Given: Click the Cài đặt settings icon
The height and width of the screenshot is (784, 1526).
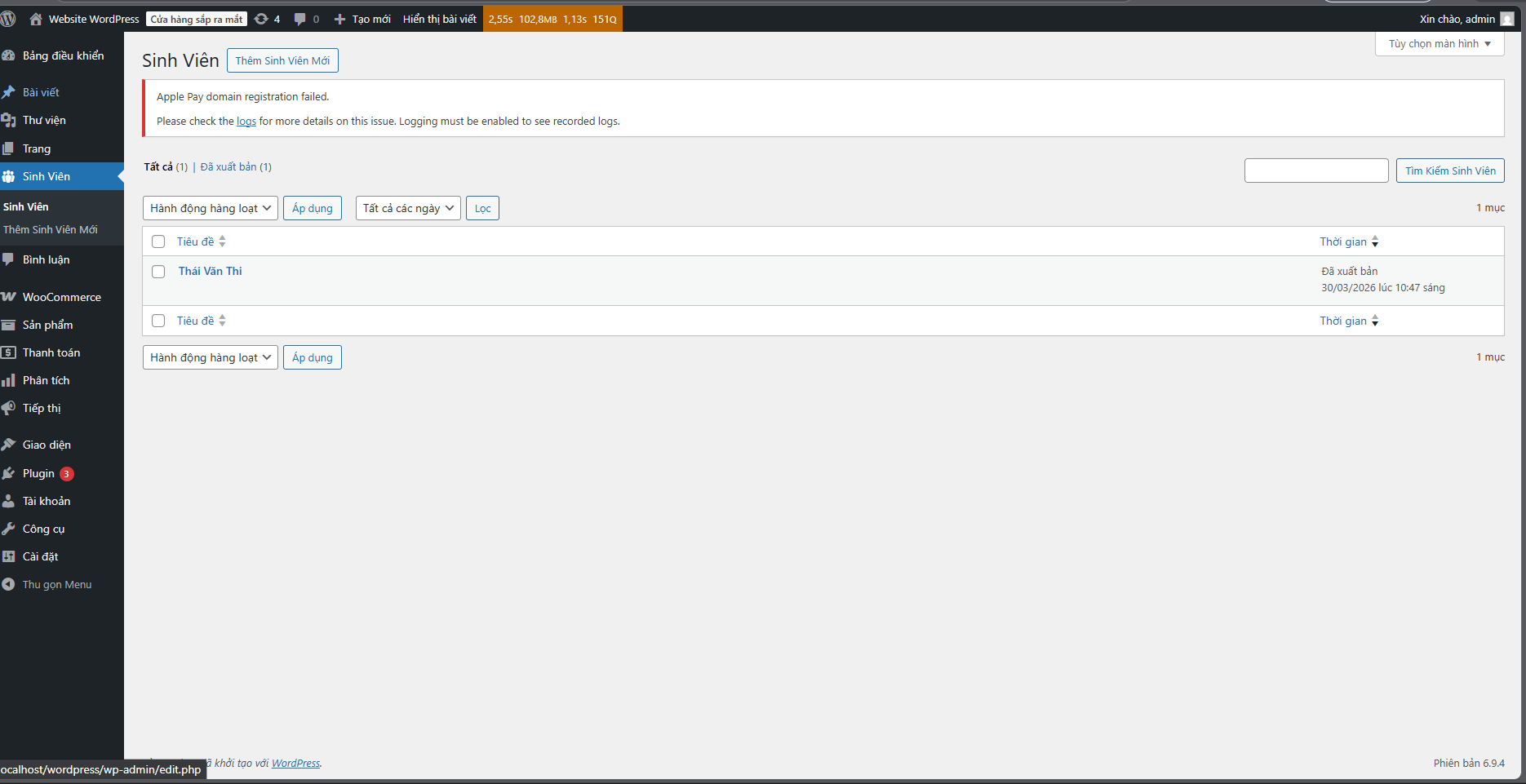Looking at the screenshot, I should point(8,556).
